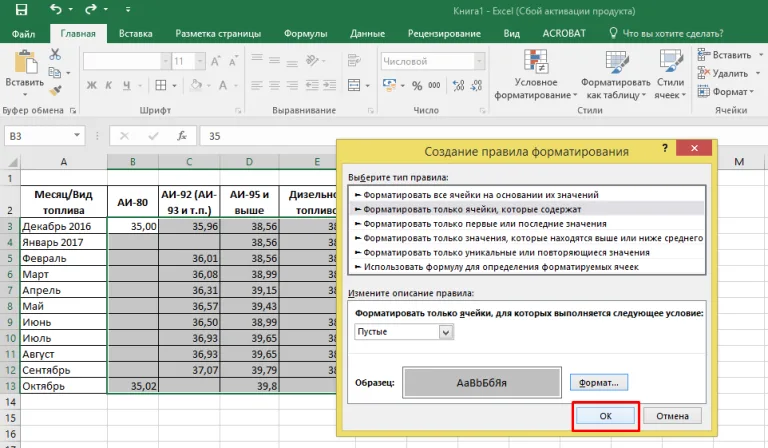Click Вставить in the Ячейки group
The width and height of the screenshot is (768, 448).
[725, 55]
